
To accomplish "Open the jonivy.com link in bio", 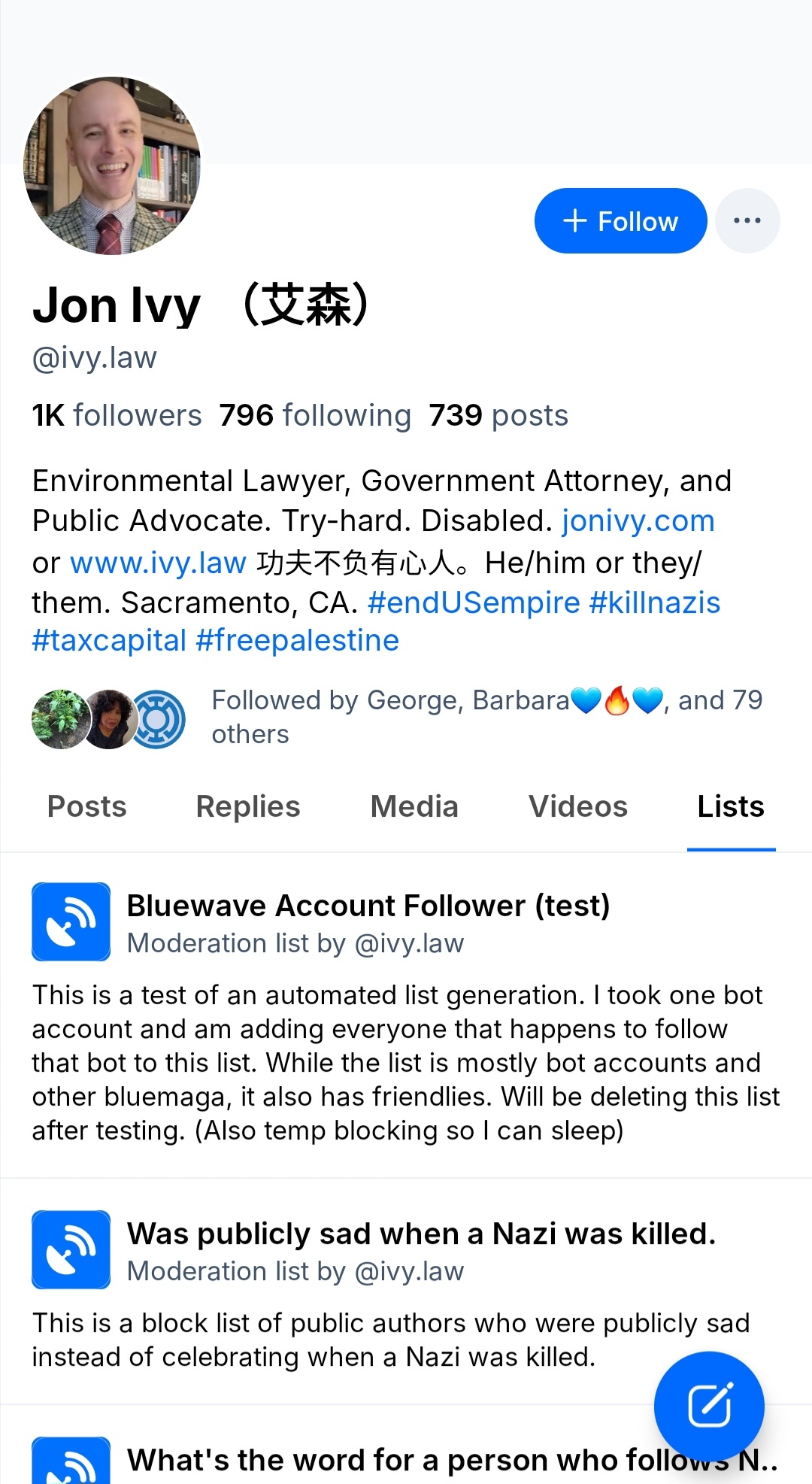I will click(x=638, y=520).
